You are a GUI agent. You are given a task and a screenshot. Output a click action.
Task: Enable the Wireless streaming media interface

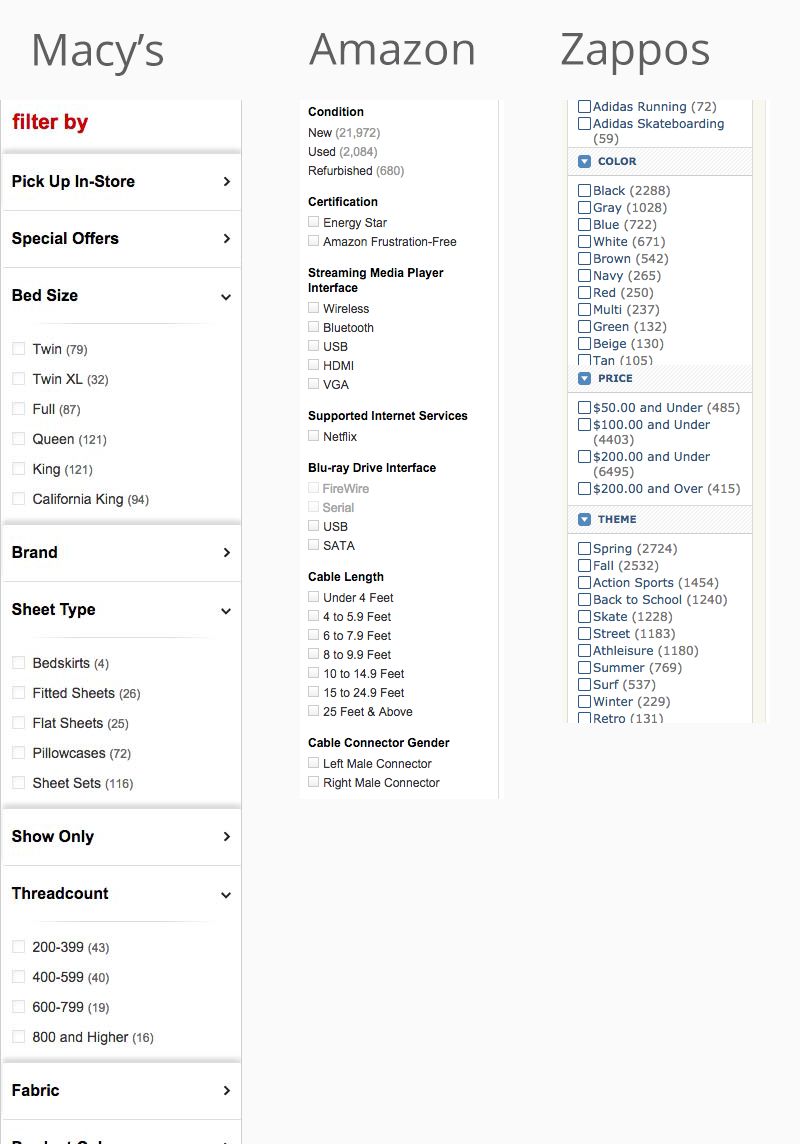coord(313,308)
